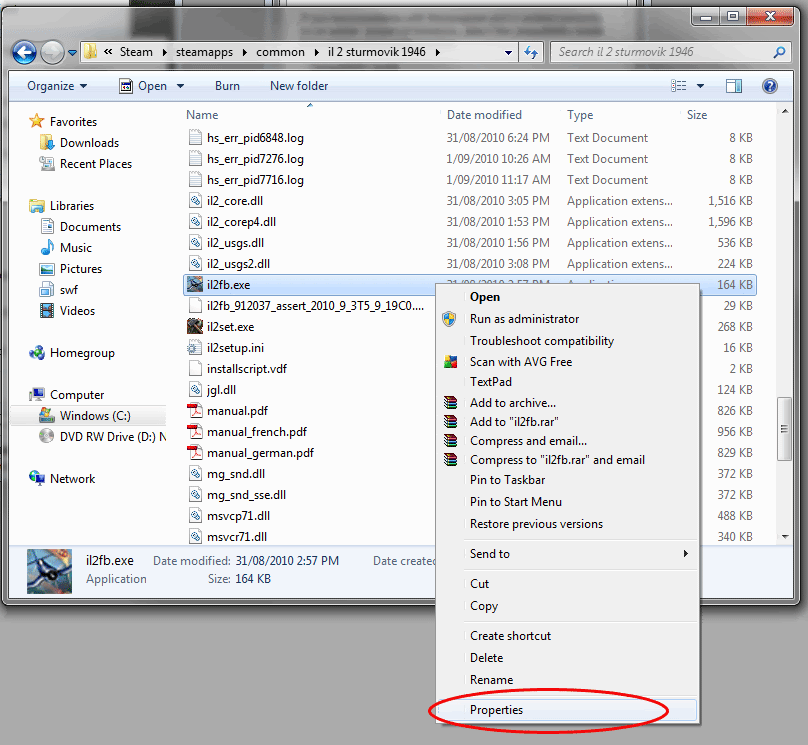The width and height of the screenshot is (808, 745).
Task: Select the file hs_err_pid6848.log
Action: (255, 138)
